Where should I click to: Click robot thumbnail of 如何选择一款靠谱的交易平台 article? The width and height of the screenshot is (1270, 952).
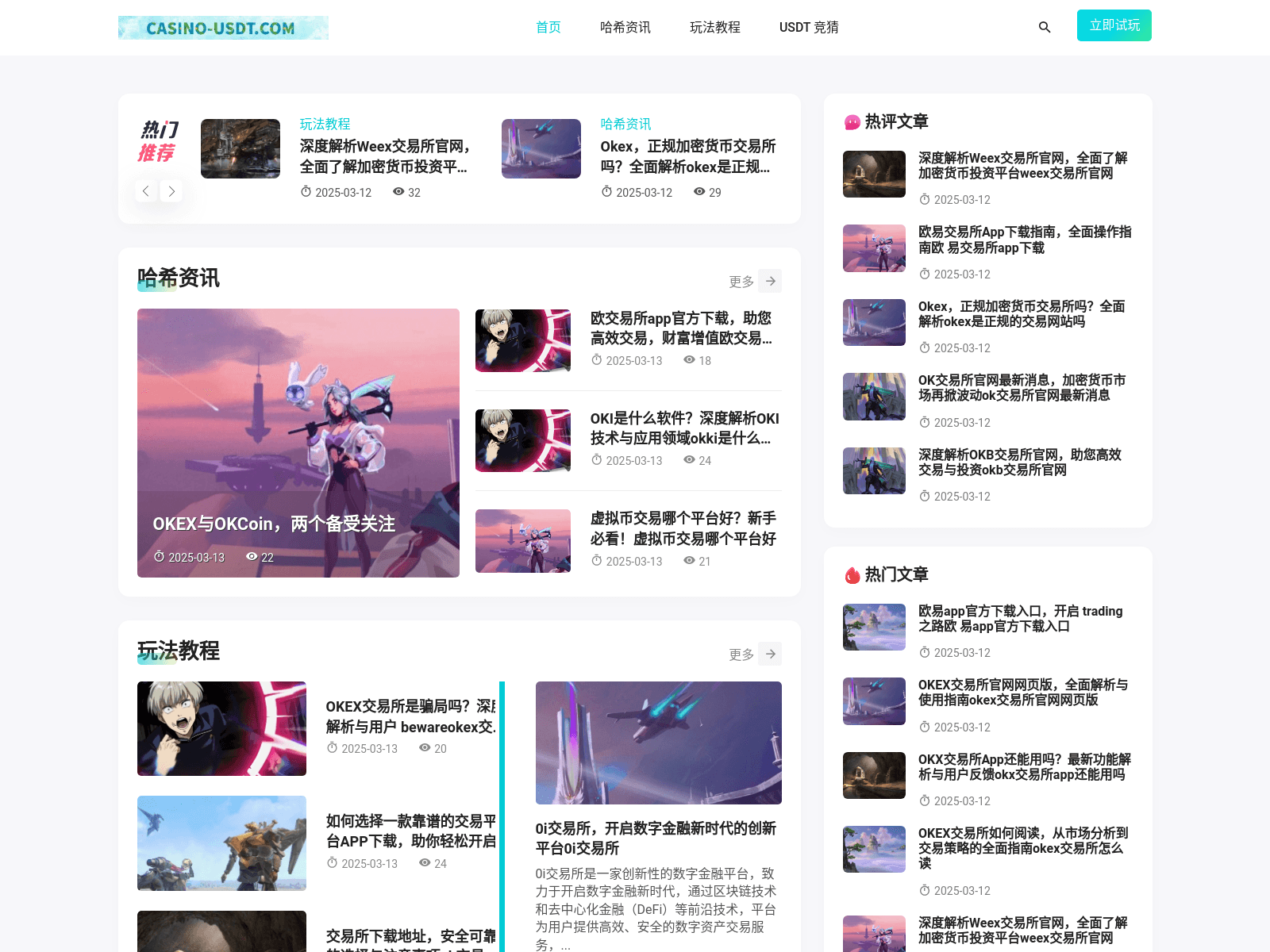click(x=221, y=843)
